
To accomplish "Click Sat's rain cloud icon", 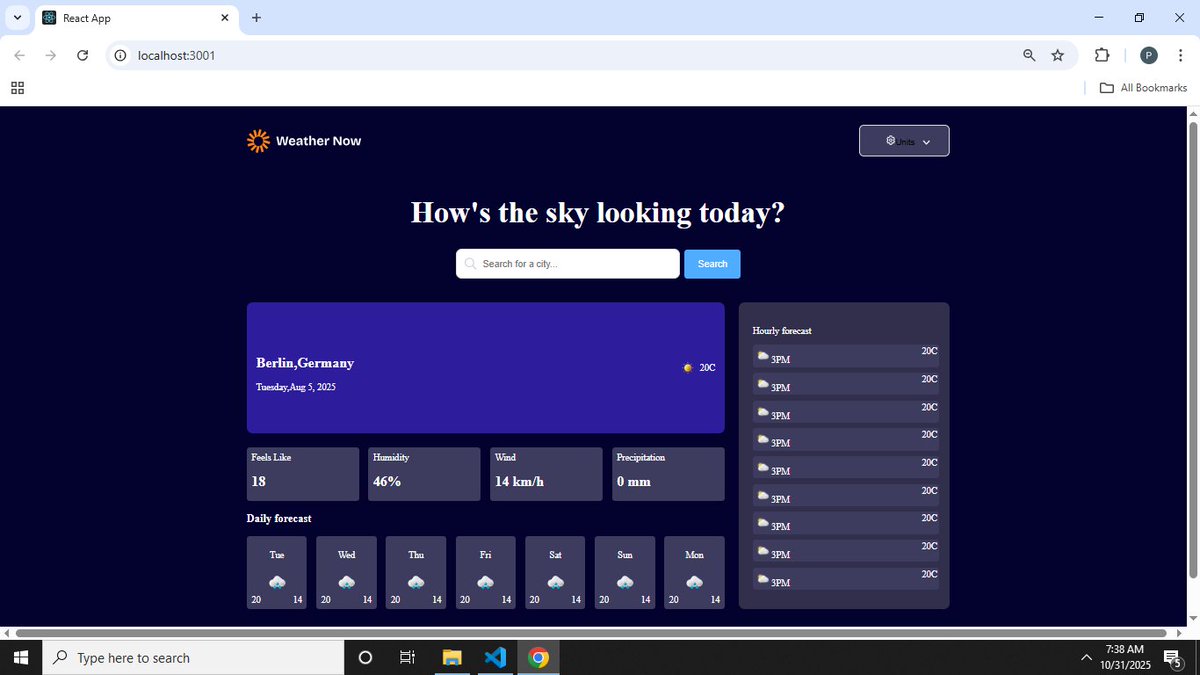I will click(x=555, y=582).
